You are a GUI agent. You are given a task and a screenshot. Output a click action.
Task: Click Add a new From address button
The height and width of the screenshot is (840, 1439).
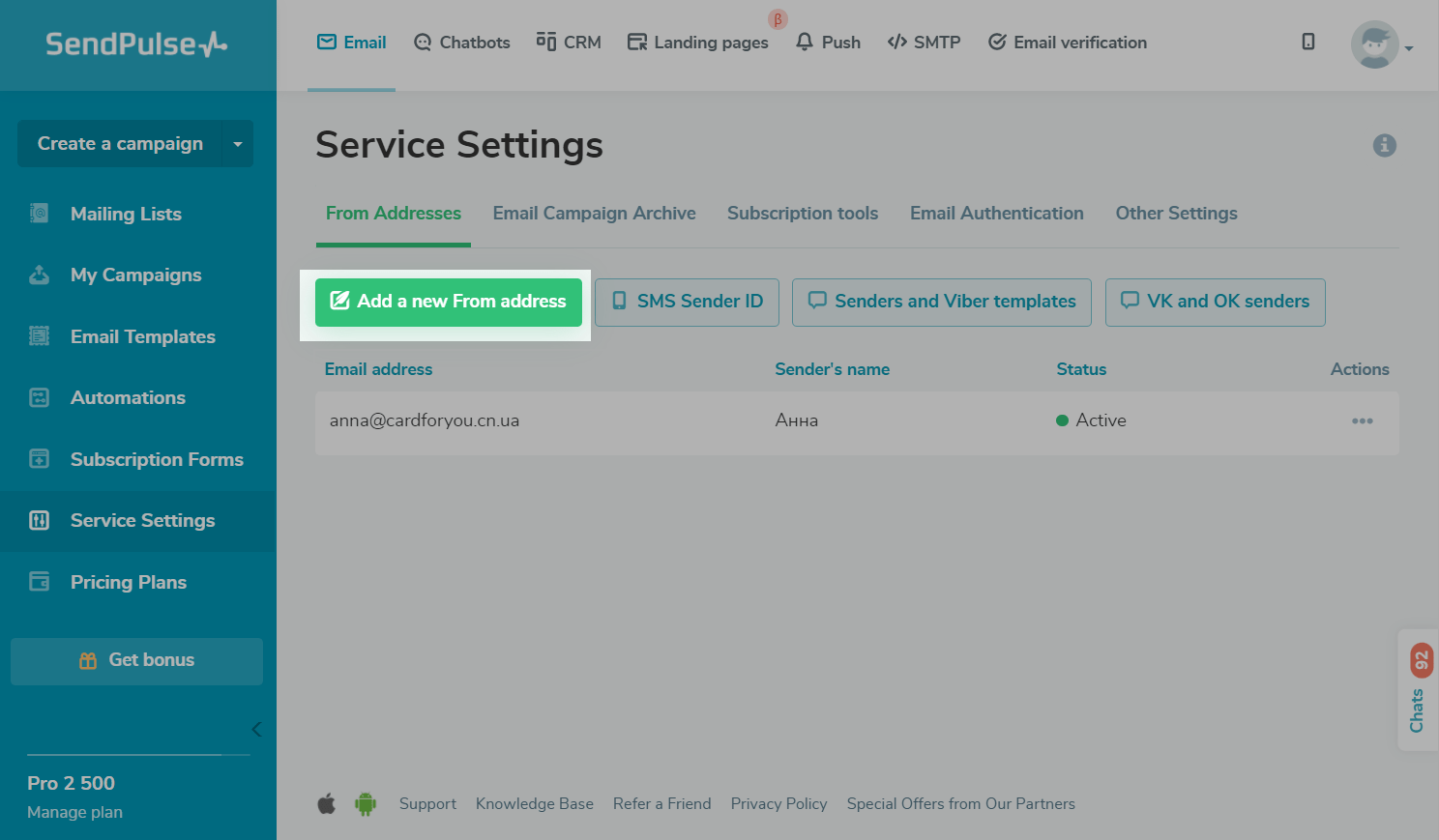point(448,302)
